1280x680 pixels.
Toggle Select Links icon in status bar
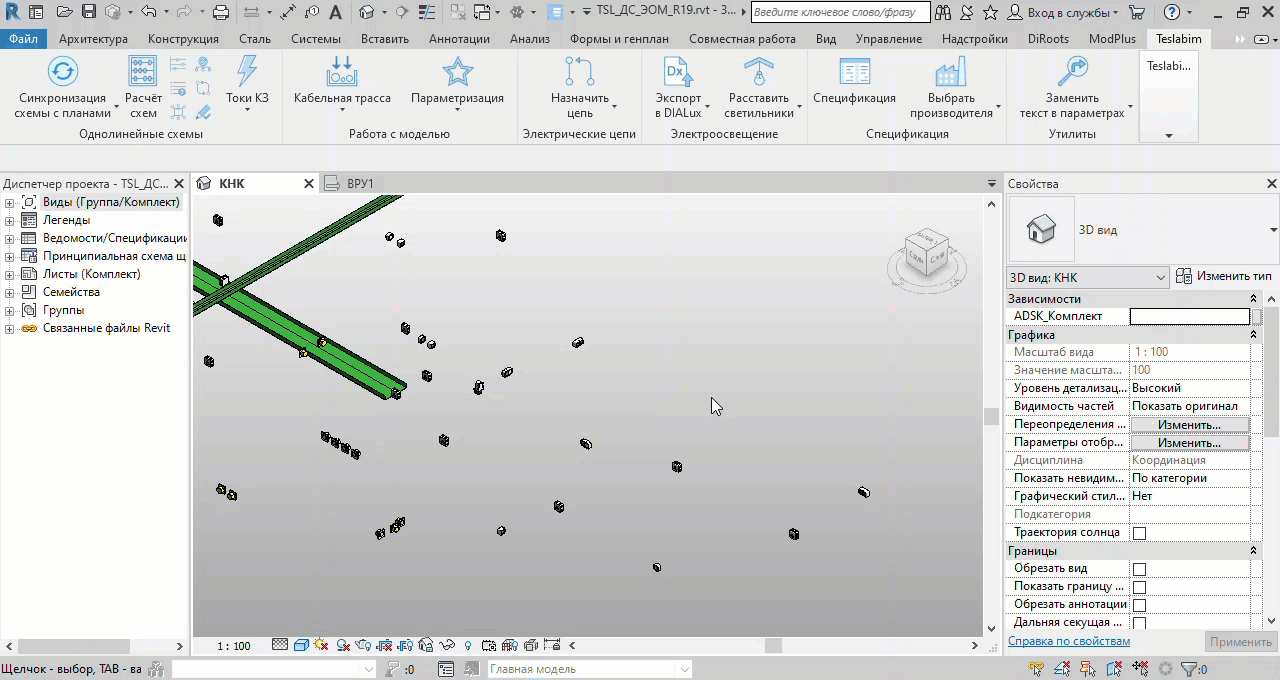coord(1037,669)
